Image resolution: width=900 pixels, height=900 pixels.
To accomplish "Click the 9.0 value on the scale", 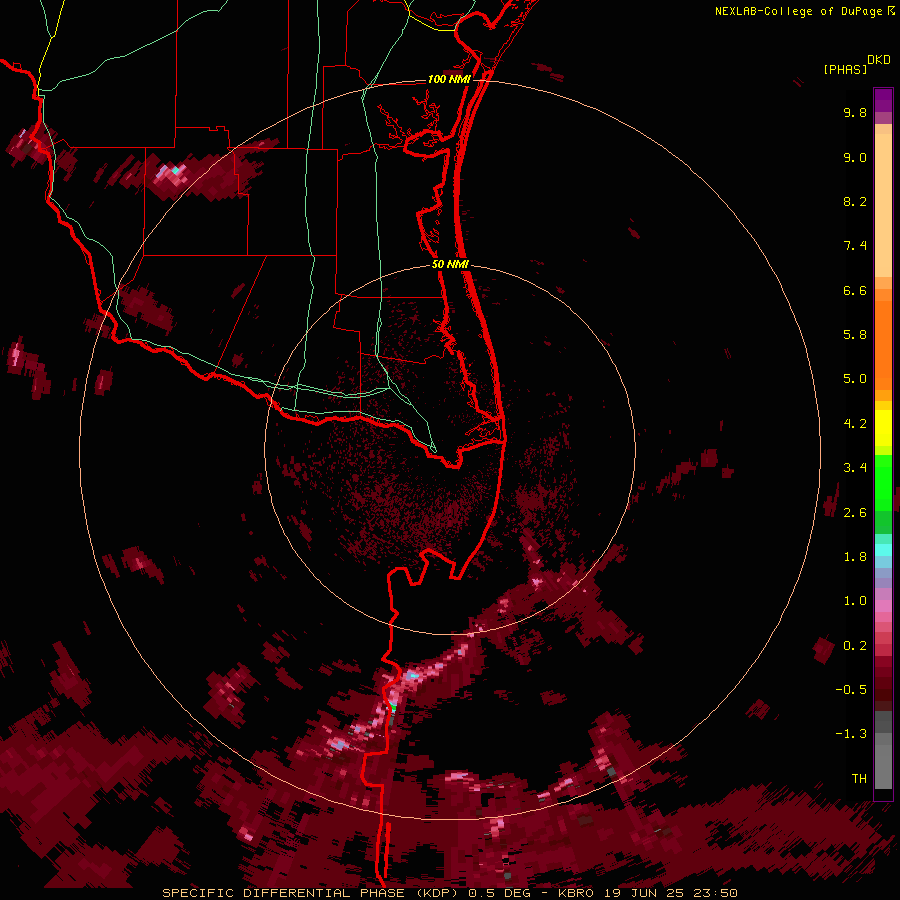I will (855, 157).
